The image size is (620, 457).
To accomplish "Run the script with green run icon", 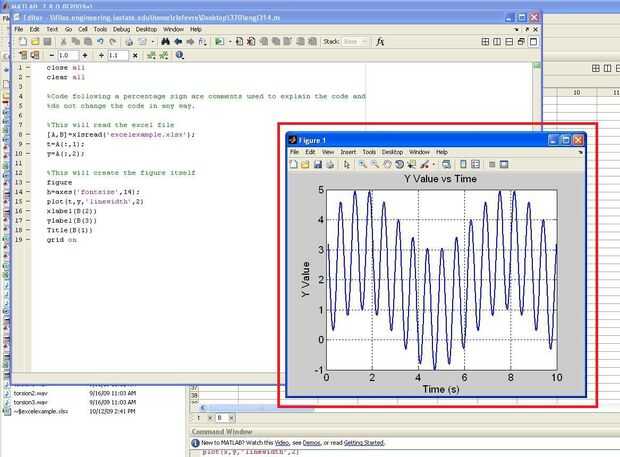I will click(x=219, y=42).
